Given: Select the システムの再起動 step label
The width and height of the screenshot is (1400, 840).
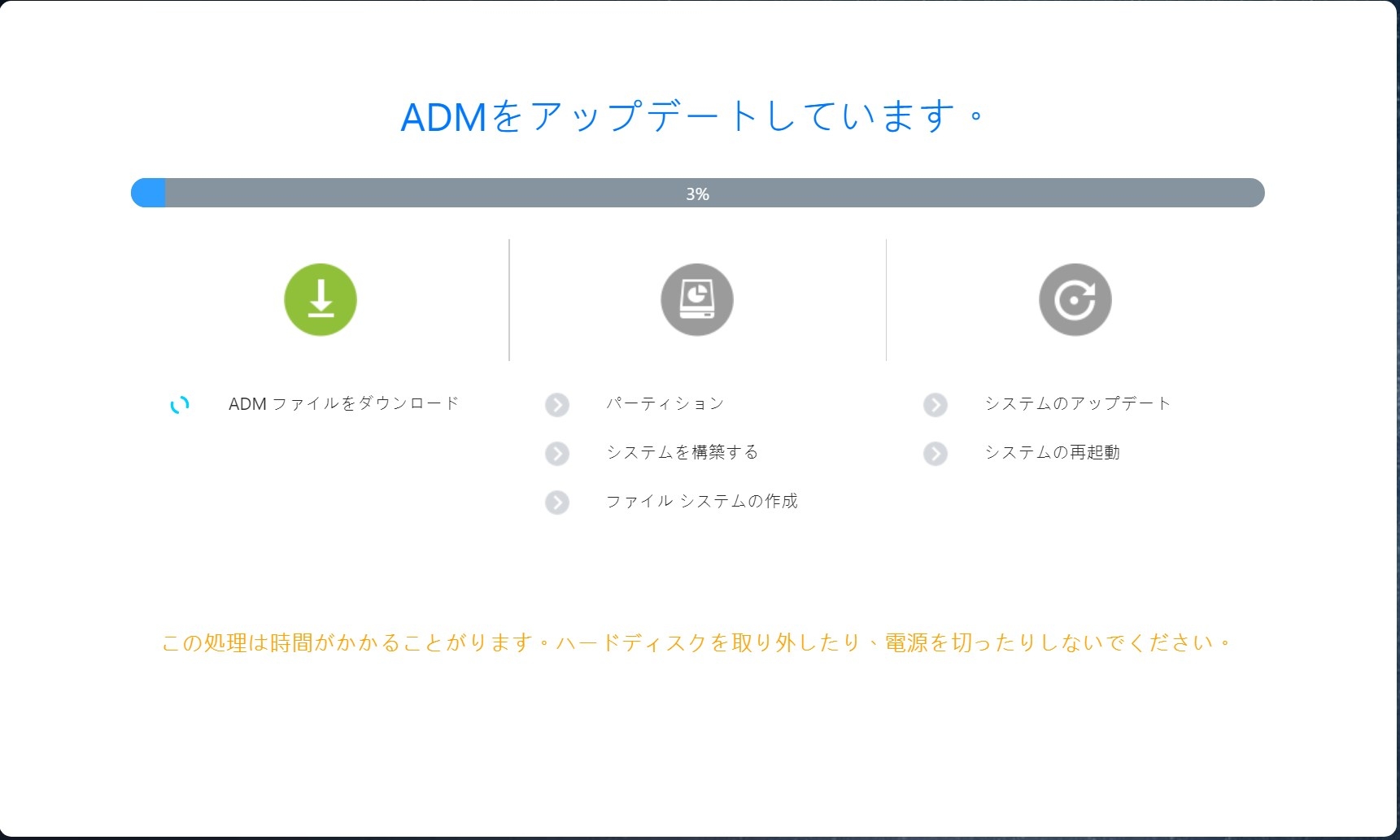Looking at the screenshot, I should 1052,452.
